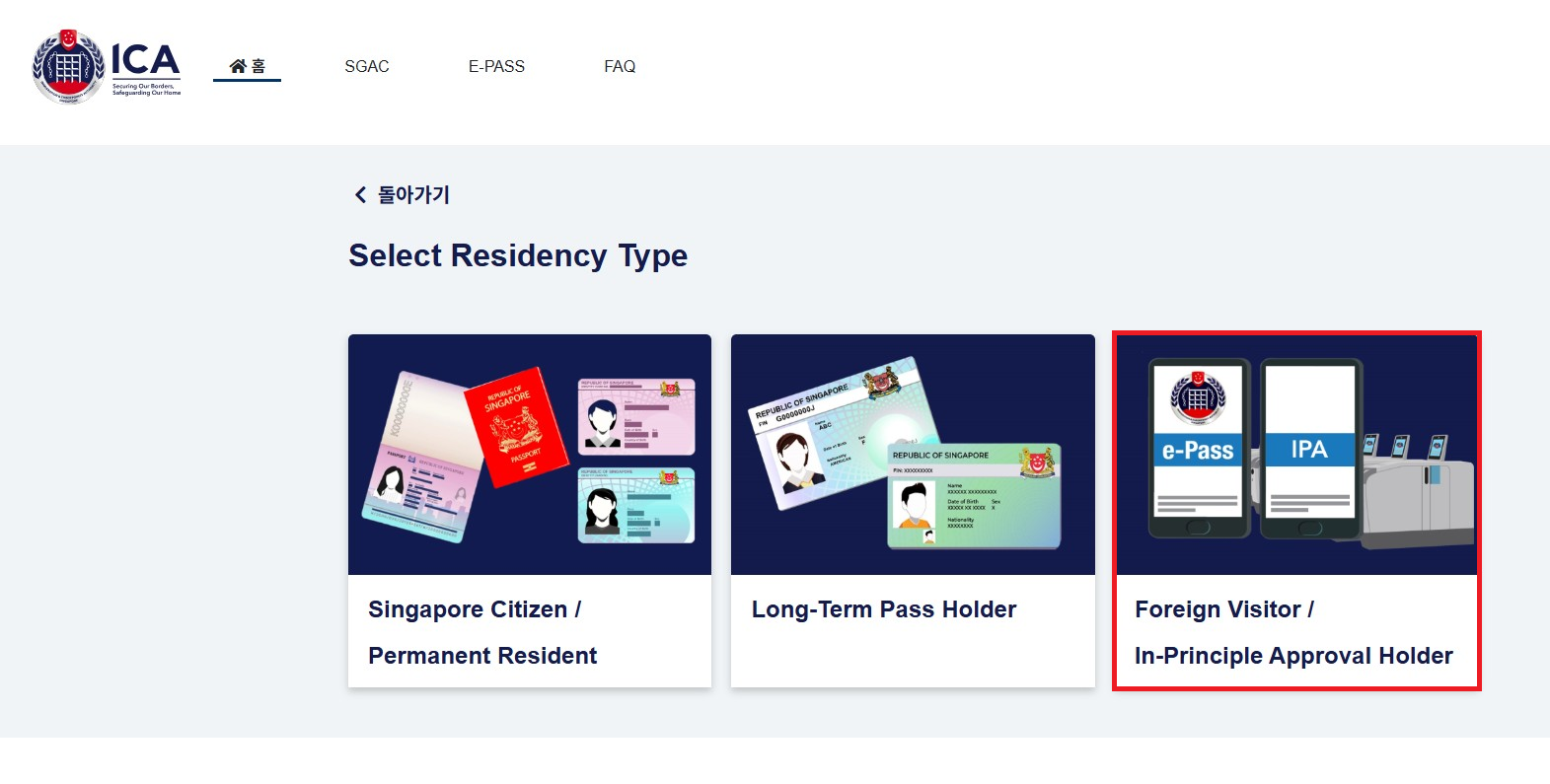Click the e-Pass phone illustration

pyautogui.click(x=1199, y=449)
